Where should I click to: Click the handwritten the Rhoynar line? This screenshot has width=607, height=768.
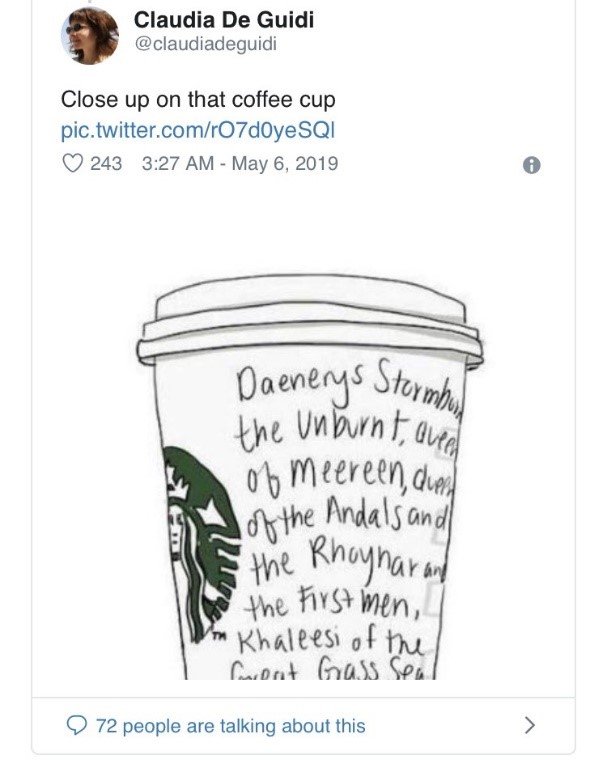[x=348, y=562]
